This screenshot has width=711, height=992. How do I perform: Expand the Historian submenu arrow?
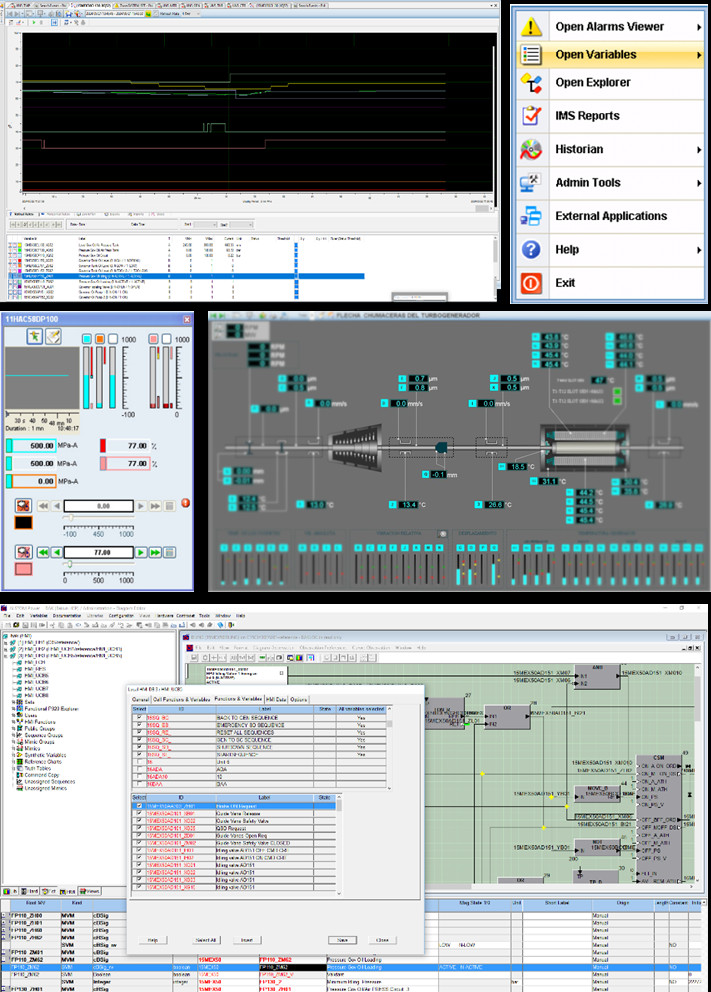[699, 150]
